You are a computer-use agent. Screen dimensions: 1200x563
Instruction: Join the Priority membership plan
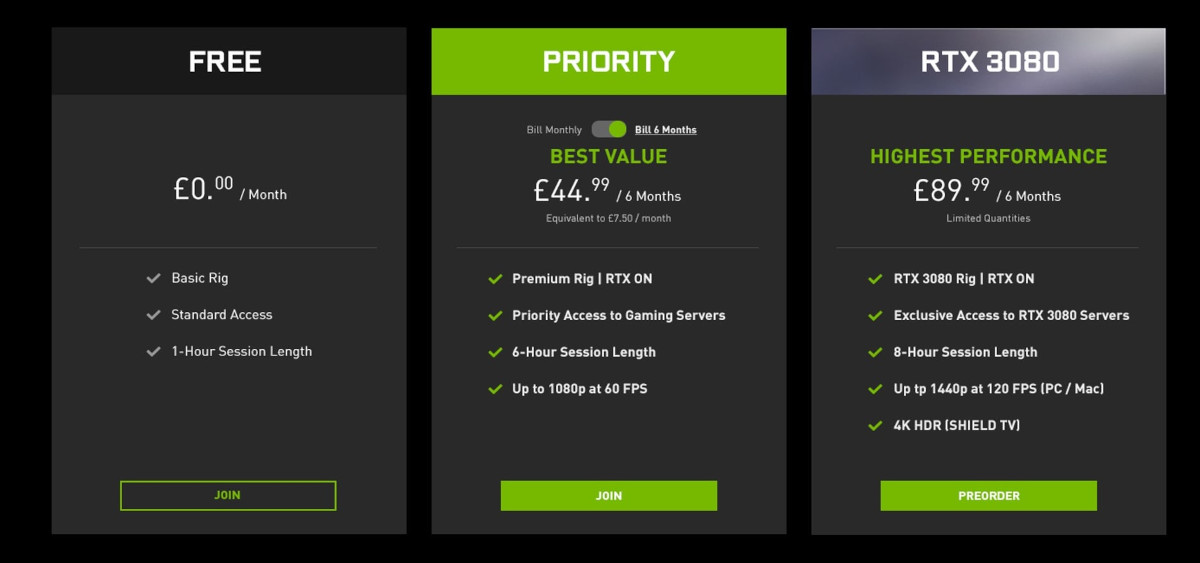(x=609, y=496)
